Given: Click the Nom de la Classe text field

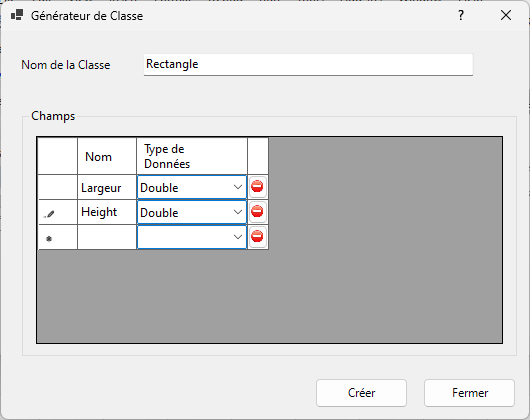Looking at the screenshot, I should [308, 64].
